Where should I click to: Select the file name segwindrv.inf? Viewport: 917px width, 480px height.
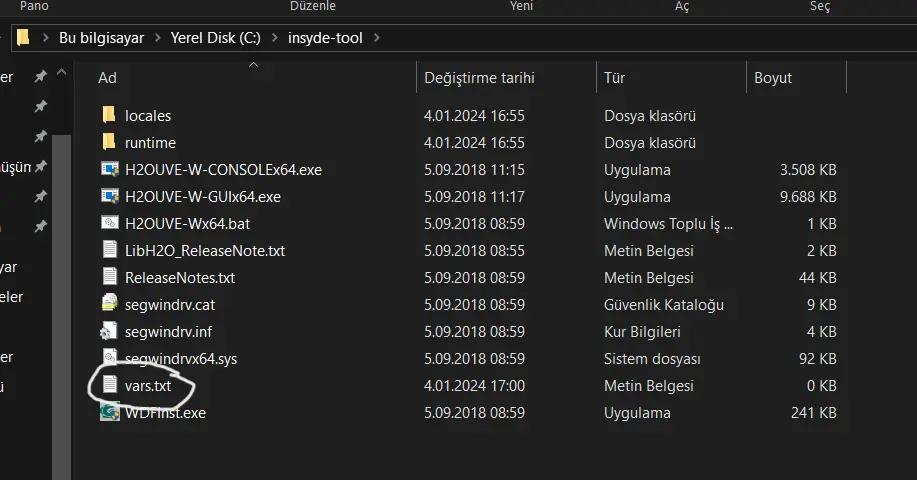(x=168, y=331)
